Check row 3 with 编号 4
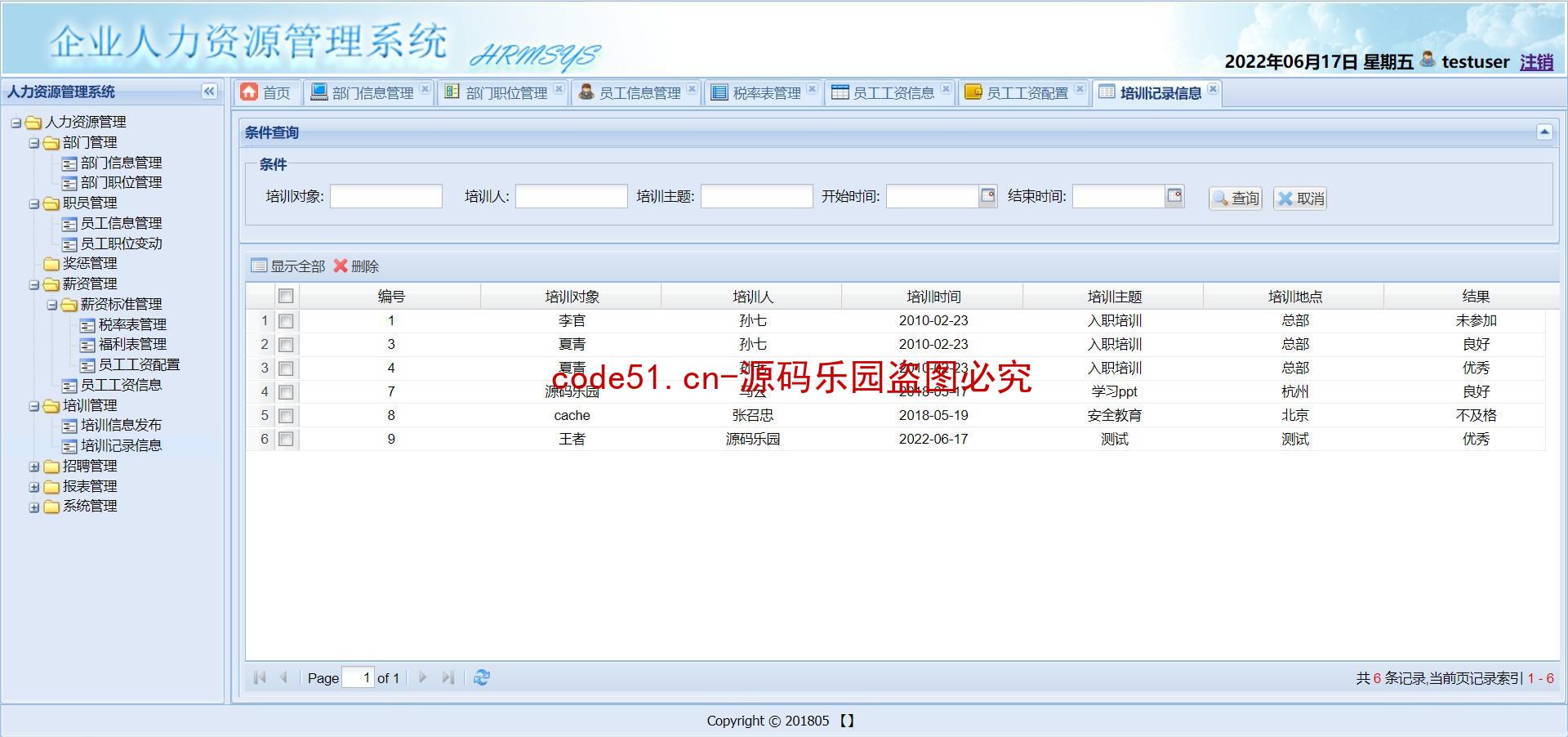The image size is (1568, 737). click(x=286, y=368)
